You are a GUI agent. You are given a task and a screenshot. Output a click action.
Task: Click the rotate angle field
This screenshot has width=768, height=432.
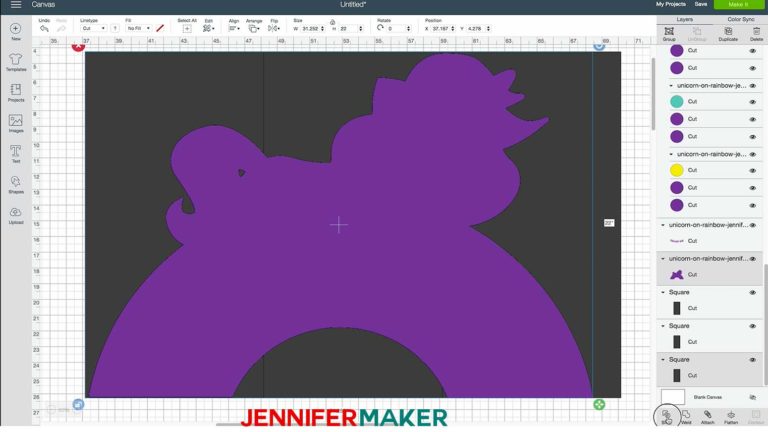(398, 29)
